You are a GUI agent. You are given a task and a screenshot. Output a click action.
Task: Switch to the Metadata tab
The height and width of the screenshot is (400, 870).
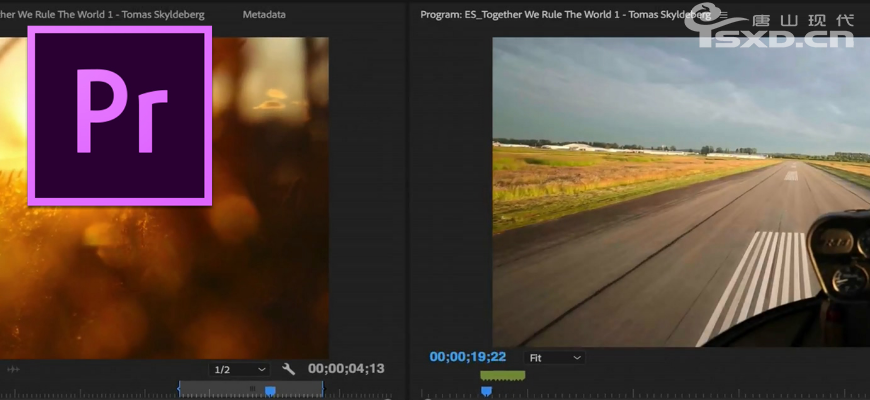(264, 14)
